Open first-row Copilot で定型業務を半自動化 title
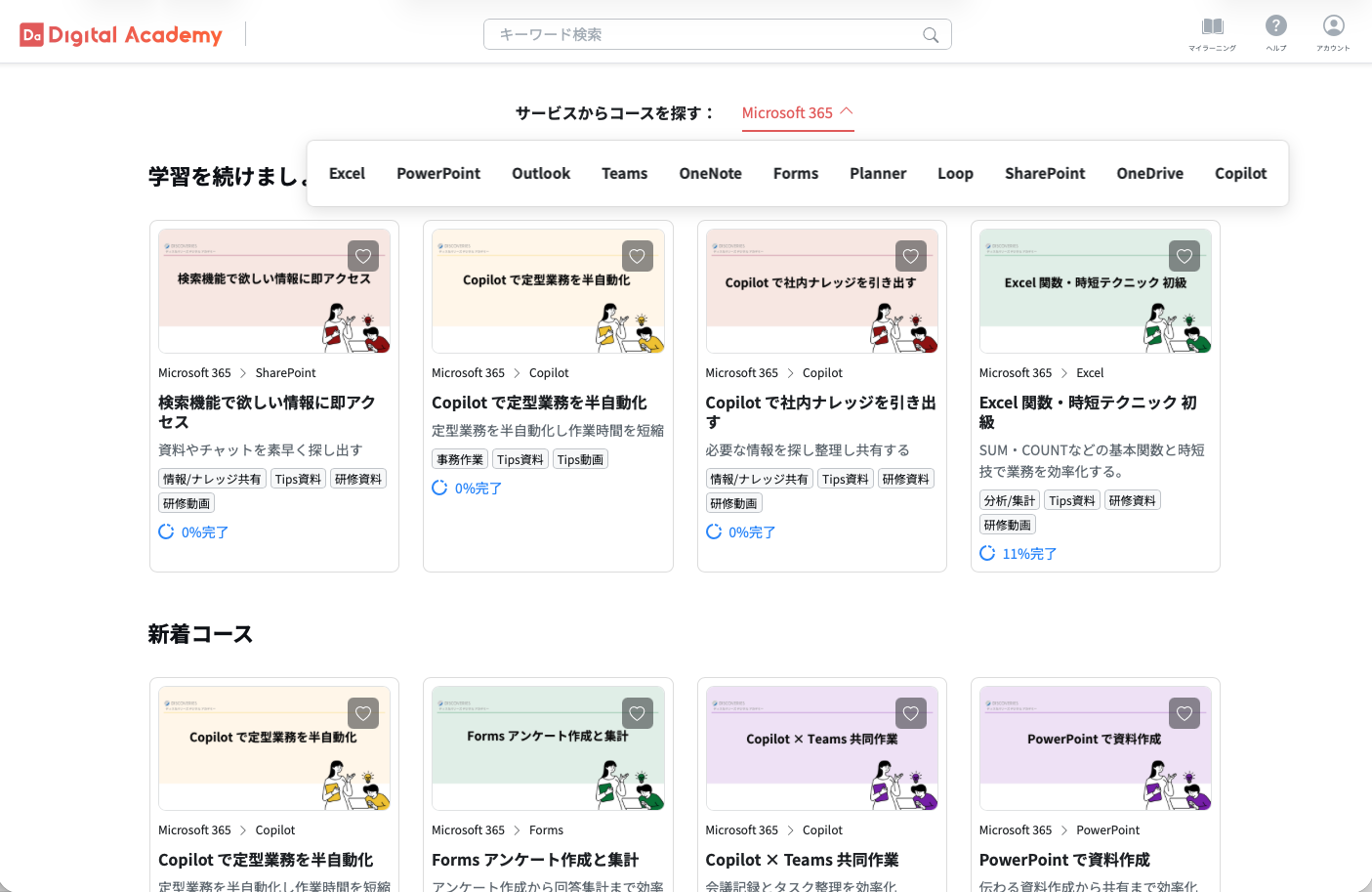Image resolution: width=1372 pixels, height=892 pixels. pos(539,403)
